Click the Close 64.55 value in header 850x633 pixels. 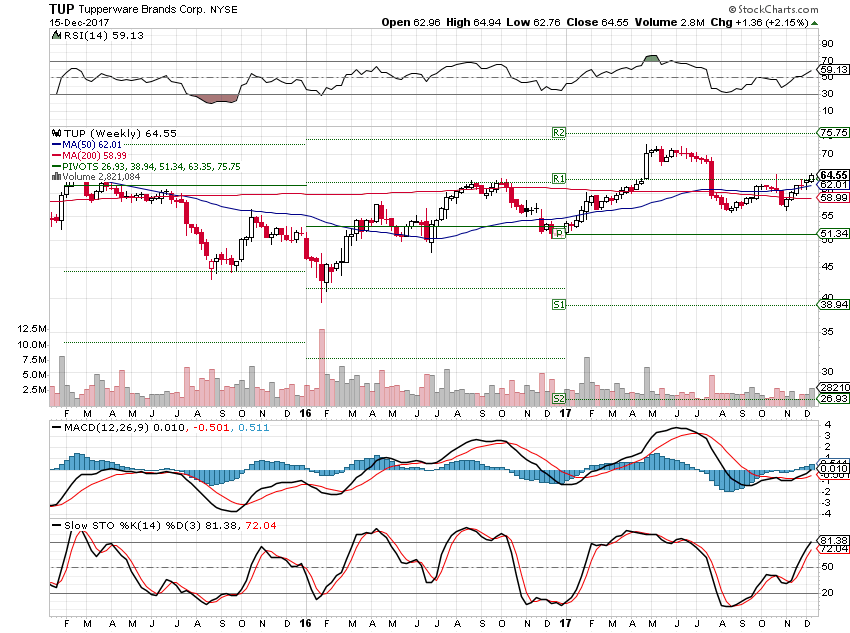597,22
